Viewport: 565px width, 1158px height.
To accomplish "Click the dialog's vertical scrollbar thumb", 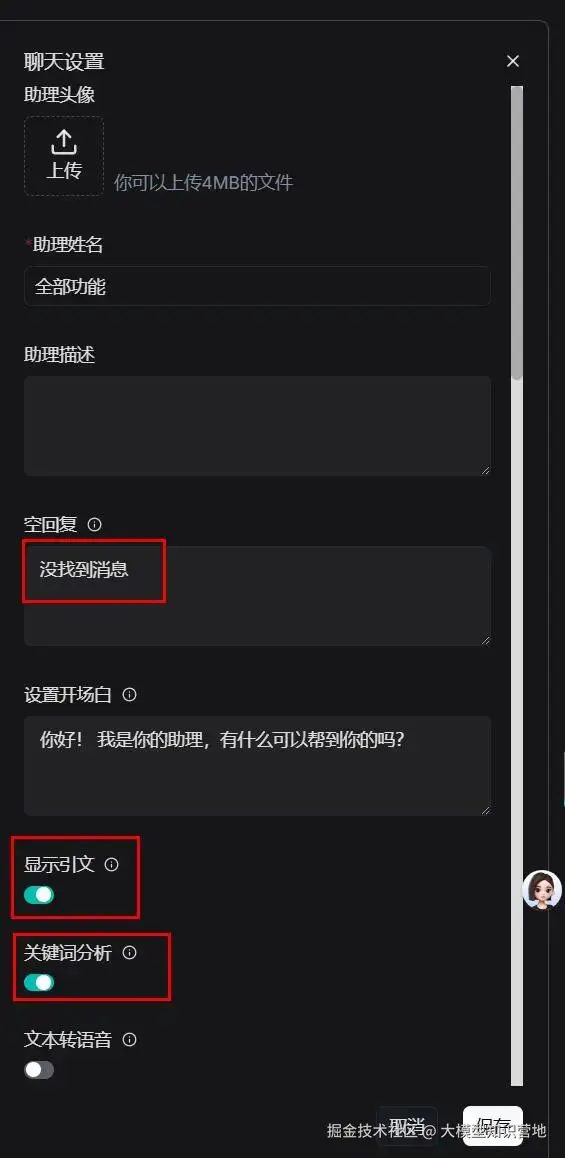I will [x=517, y=233].
